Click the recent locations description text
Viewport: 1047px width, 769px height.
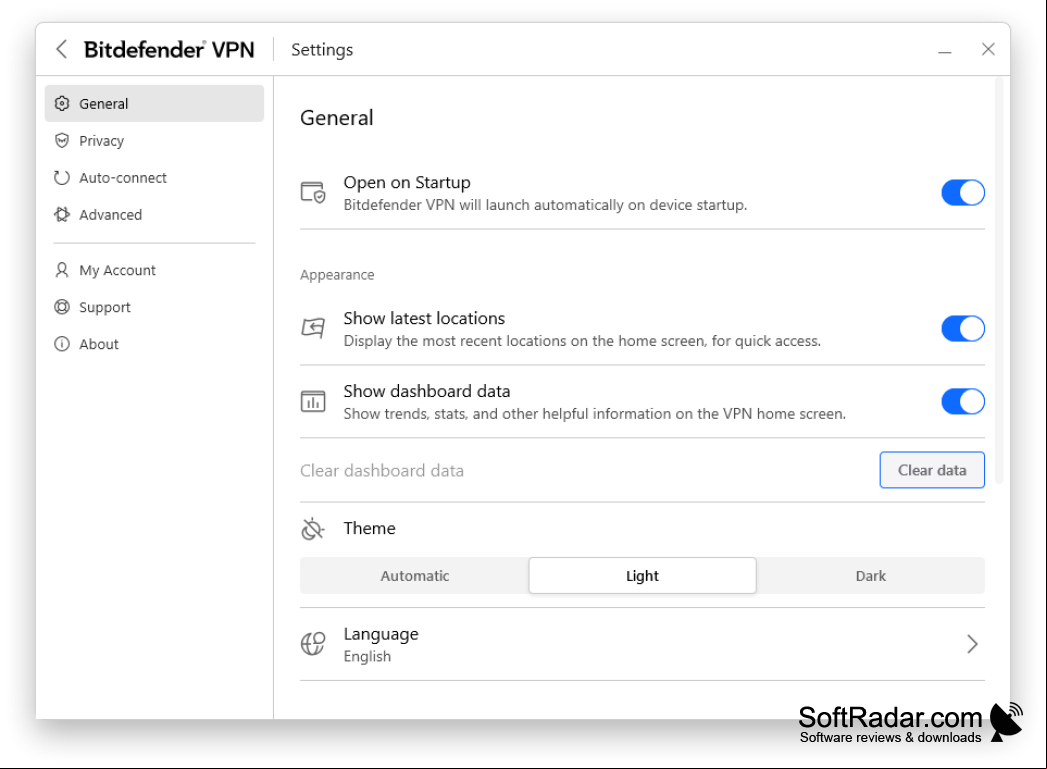tap(582, 340)
